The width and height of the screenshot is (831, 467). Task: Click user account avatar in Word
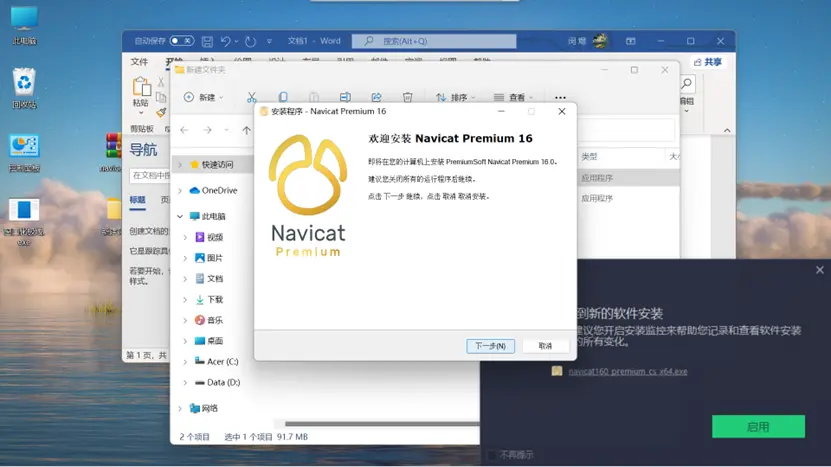600,41
